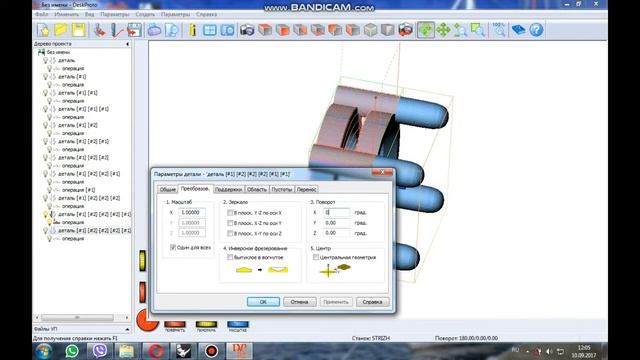640x360 pixels.
Task: Click the Load geometry file icon
Action: [x=99, y=30]
